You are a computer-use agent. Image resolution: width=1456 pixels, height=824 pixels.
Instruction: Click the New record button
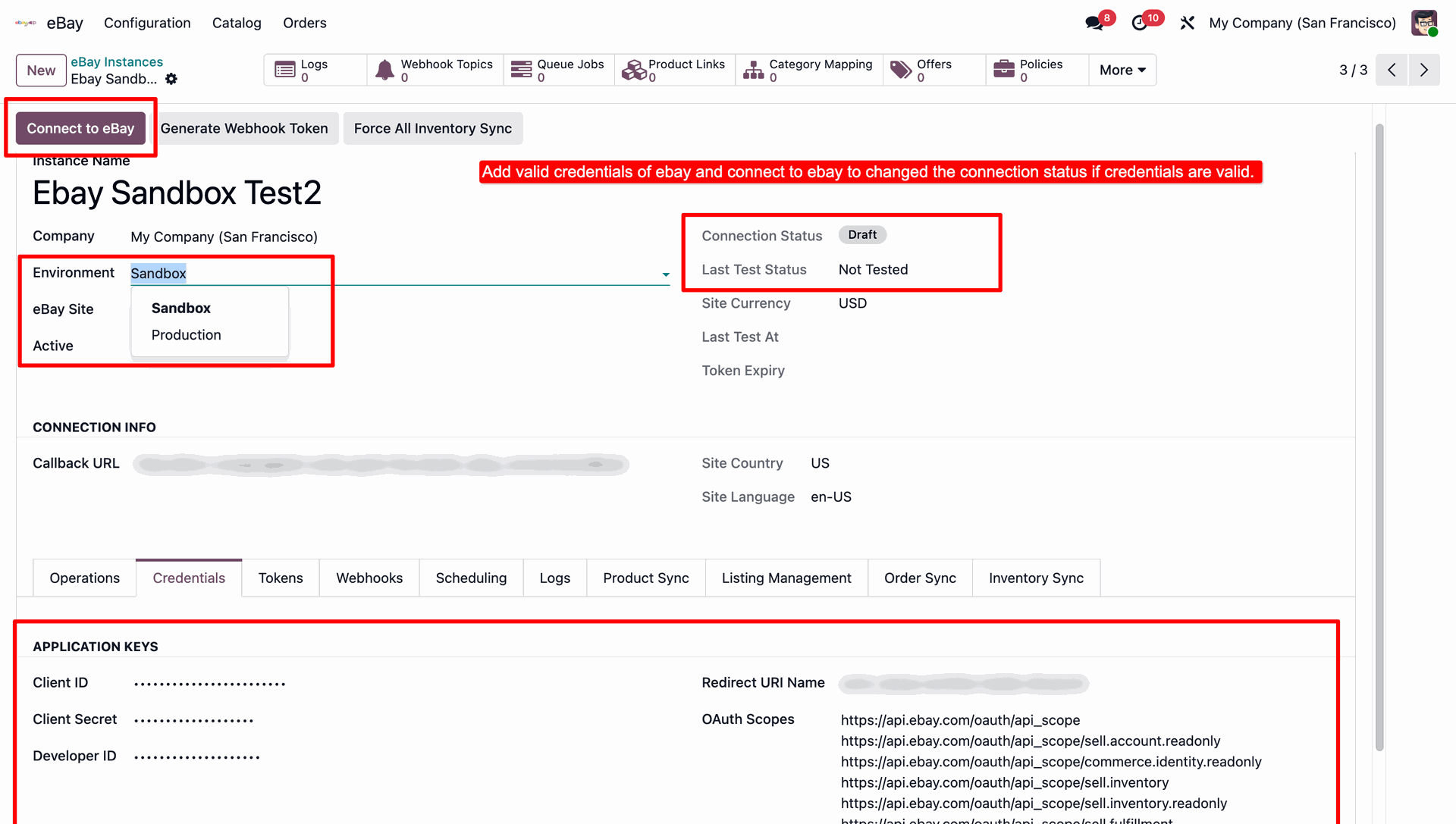(41, 70)
